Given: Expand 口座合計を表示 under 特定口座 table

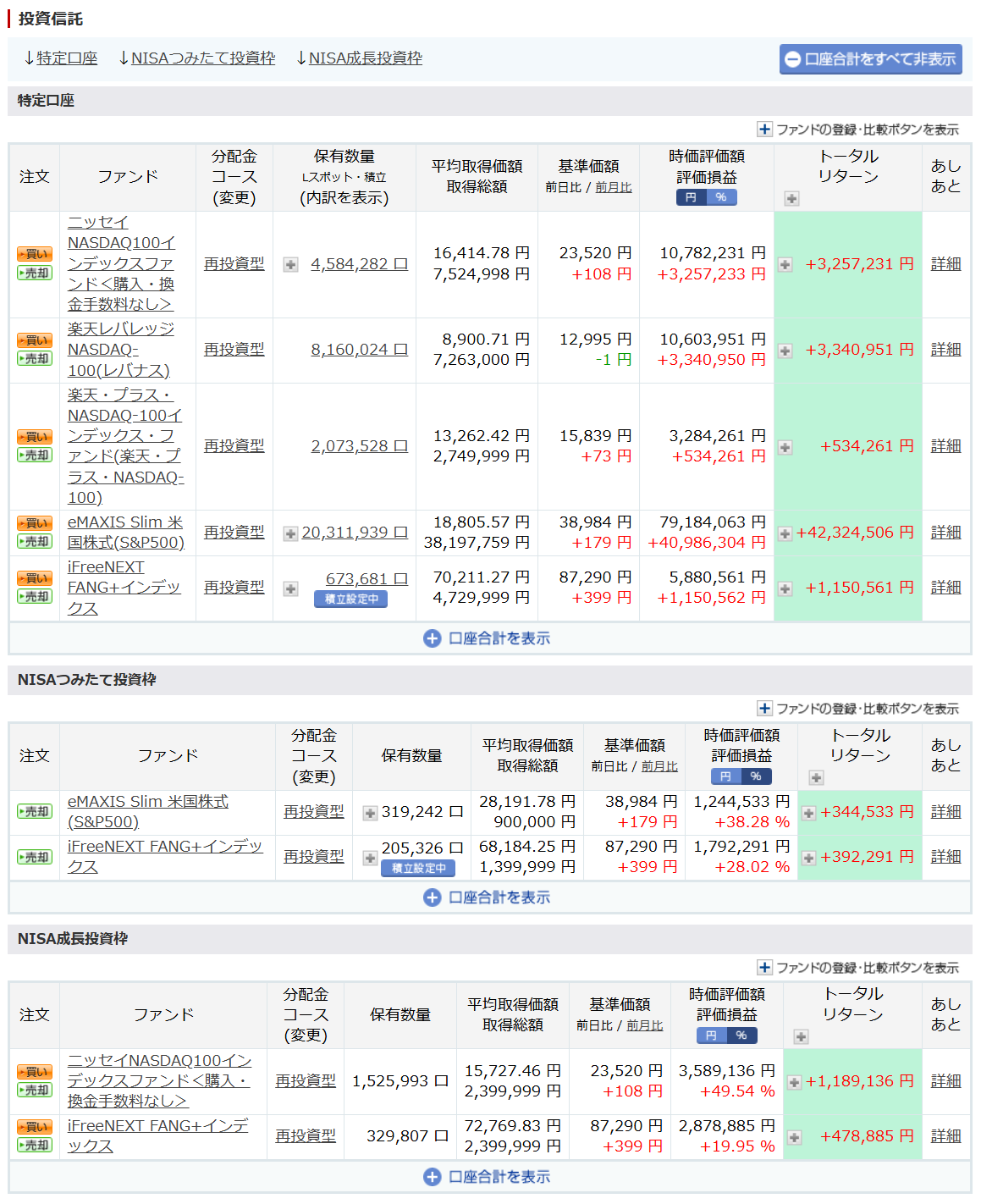Looking at the screenshot, I should (x=488, y=638).
